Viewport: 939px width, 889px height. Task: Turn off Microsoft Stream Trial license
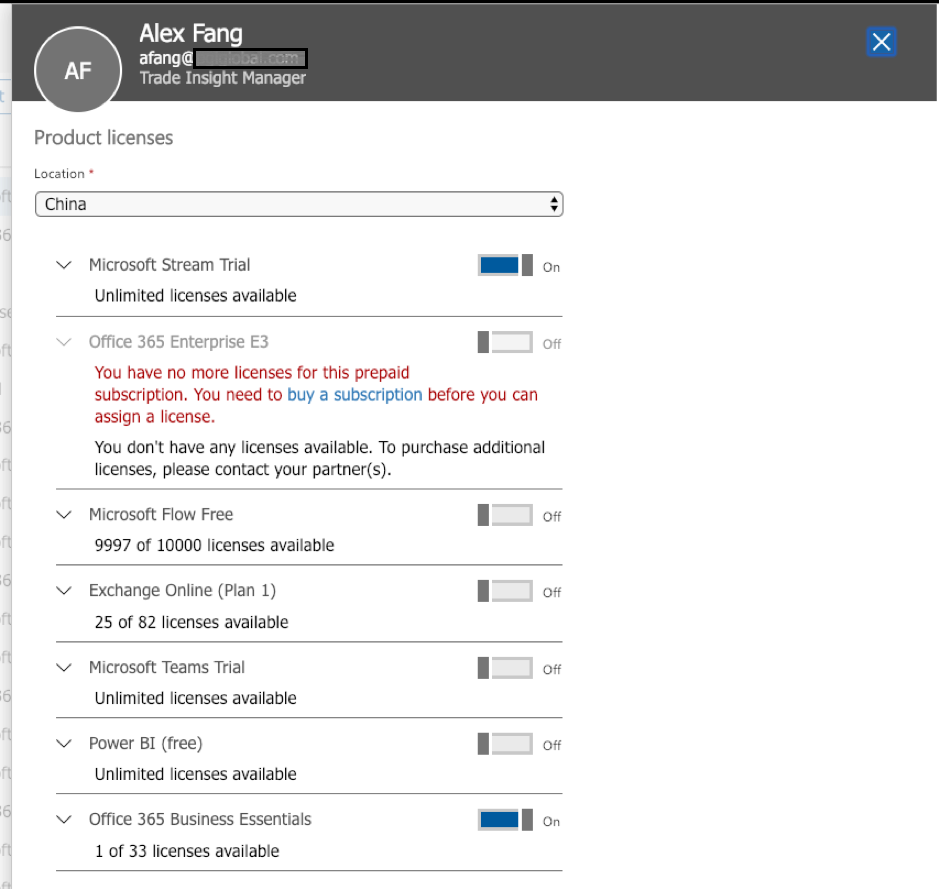[505, 265]
